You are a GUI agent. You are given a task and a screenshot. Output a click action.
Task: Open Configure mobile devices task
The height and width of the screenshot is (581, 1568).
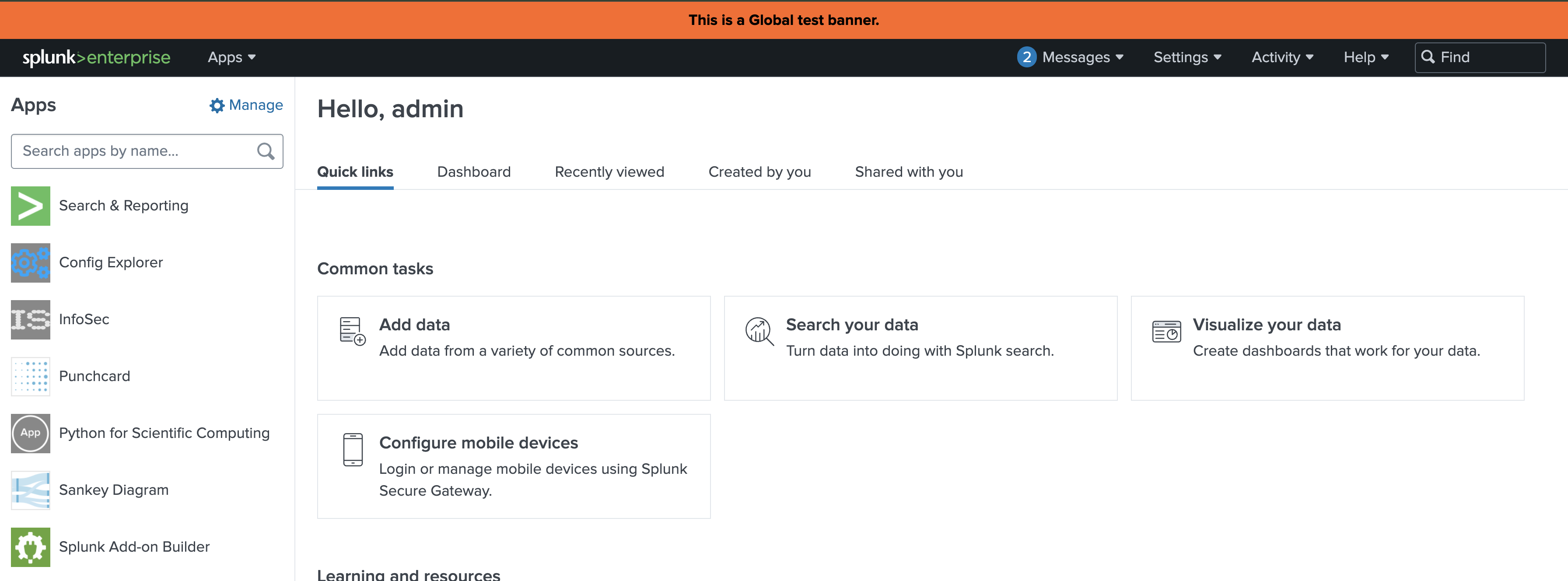[x=513, y=466]
